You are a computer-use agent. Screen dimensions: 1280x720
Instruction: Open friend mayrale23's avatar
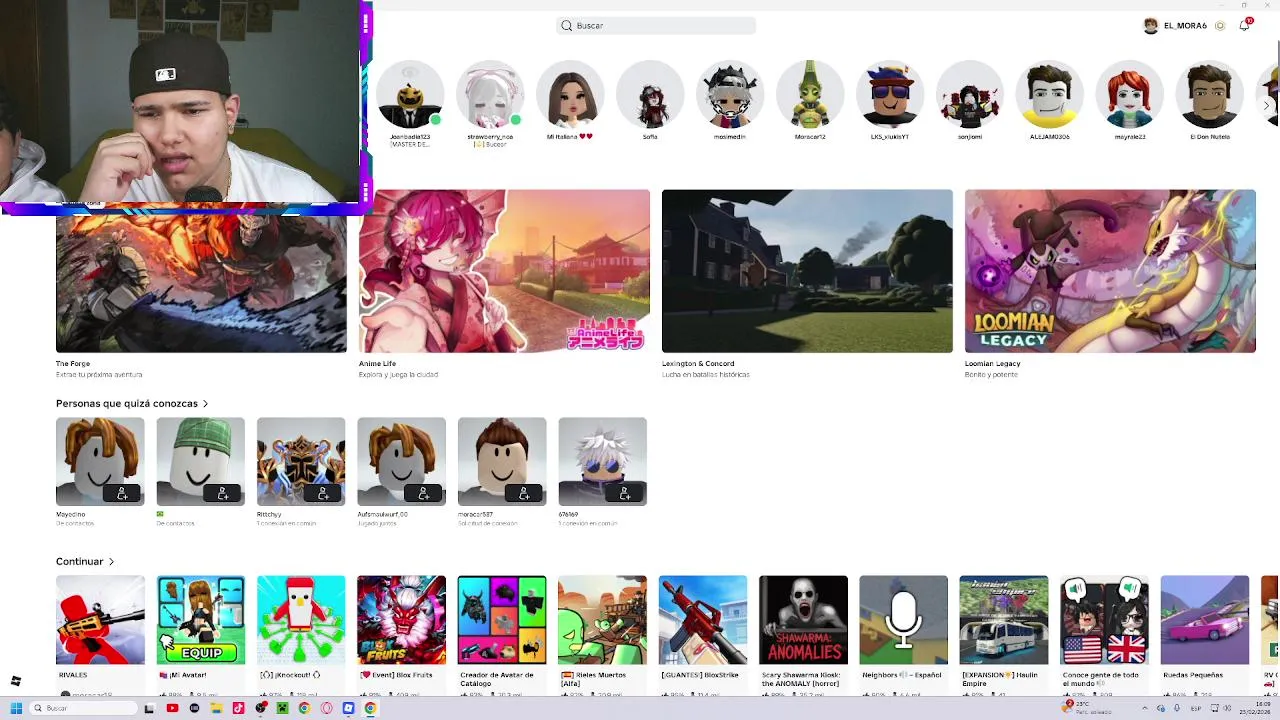[1130, 95]
